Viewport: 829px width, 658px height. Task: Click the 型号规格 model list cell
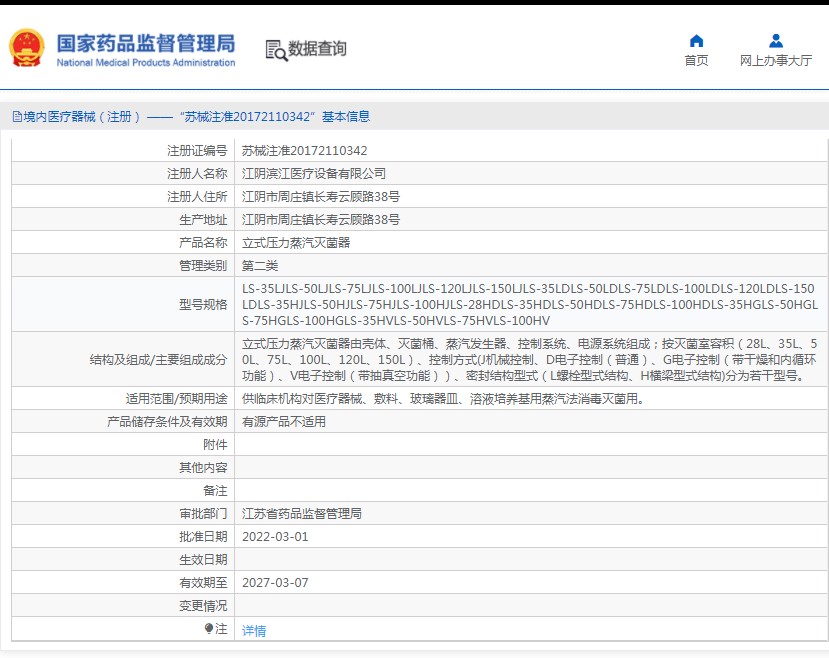tap(531, 304)
